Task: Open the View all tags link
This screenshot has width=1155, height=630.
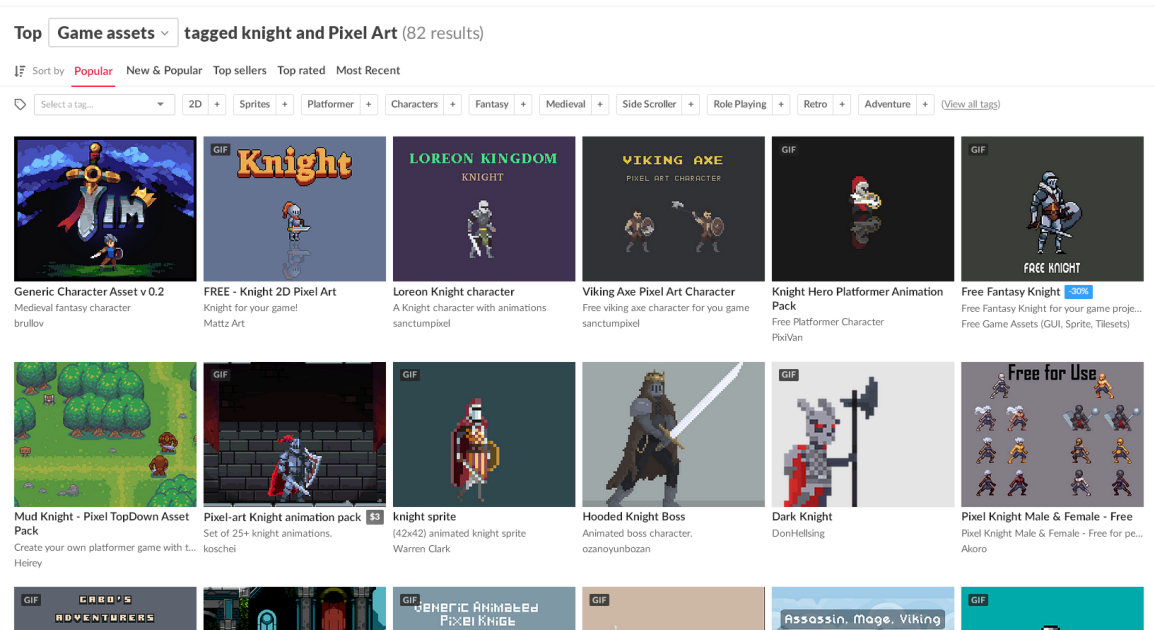Action: (971, 105)
